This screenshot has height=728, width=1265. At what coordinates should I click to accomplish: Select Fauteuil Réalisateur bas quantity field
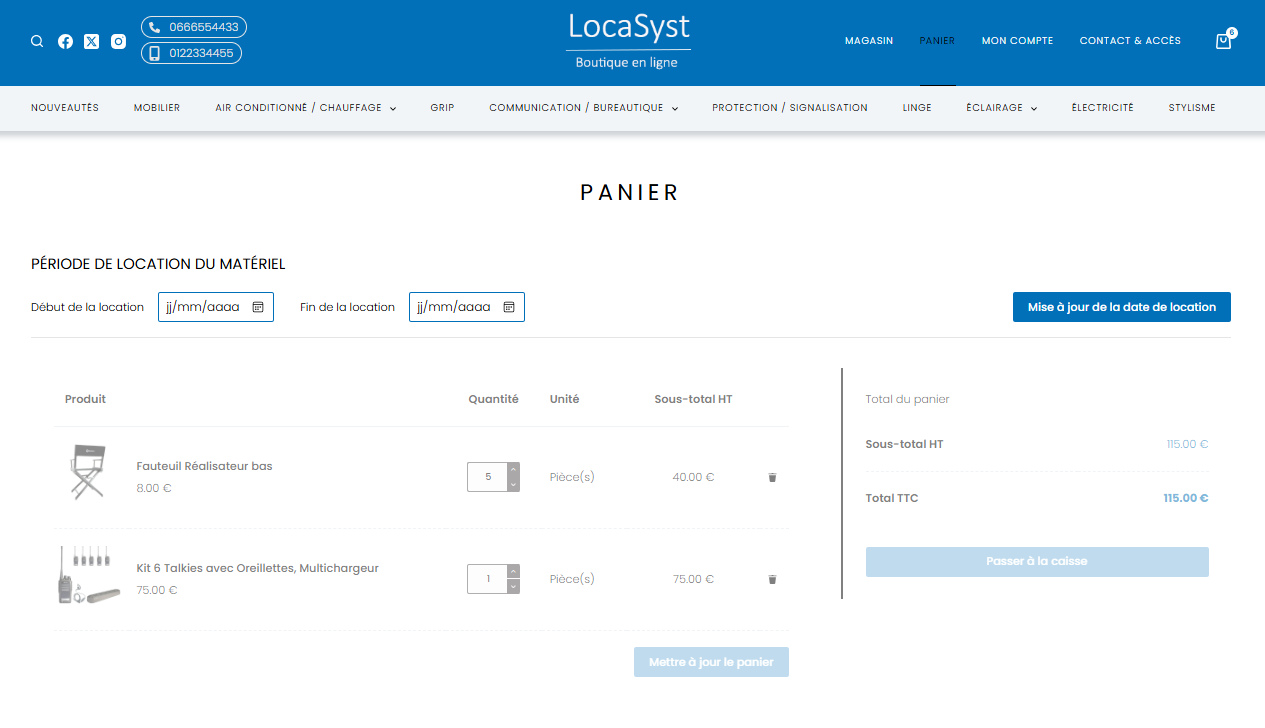[488, 477]
